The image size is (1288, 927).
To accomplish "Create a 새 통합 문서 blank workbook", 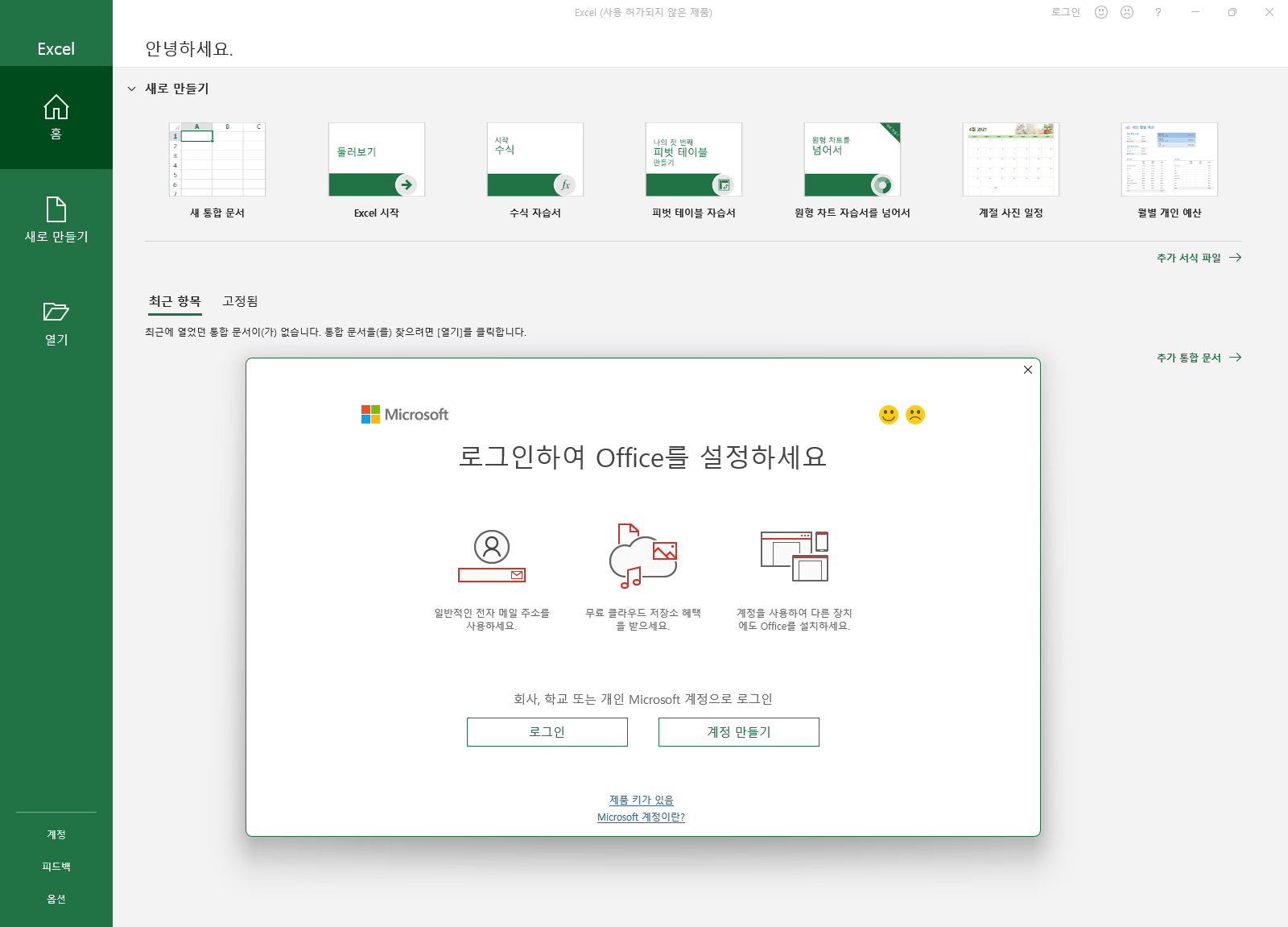I will (217, 171).
